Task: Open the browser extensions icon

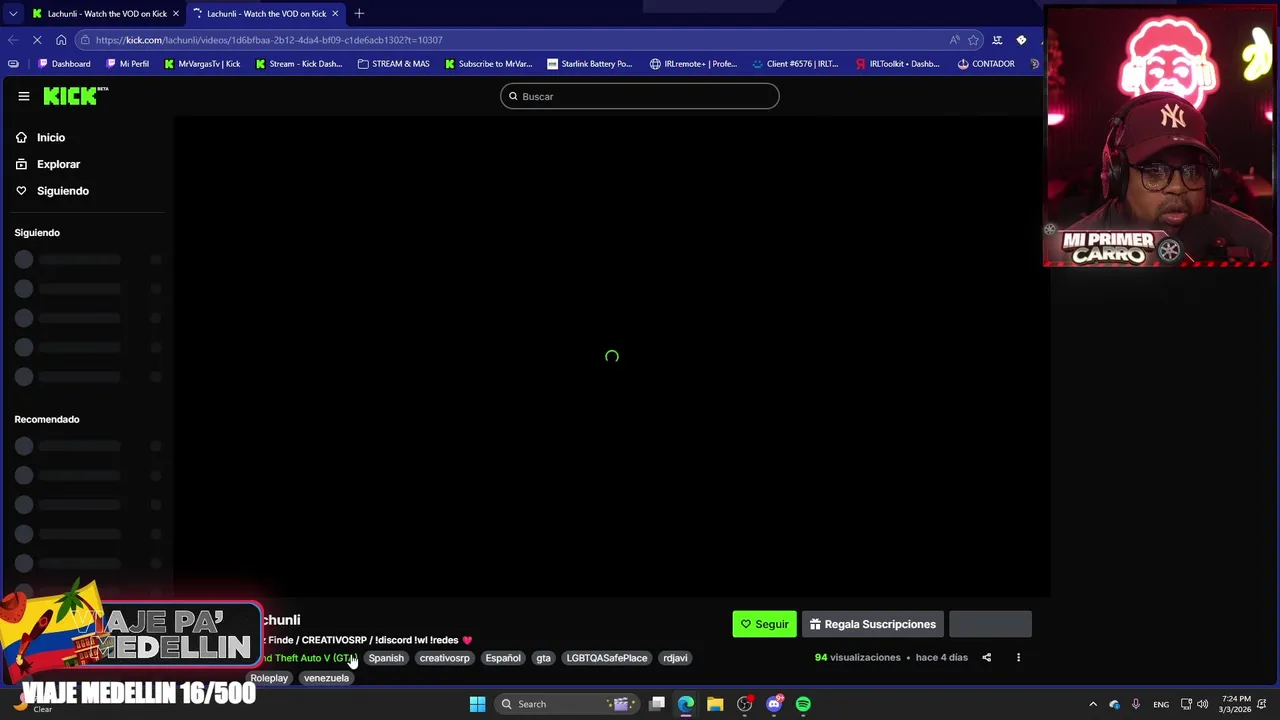Action: click(x=1021, y=40)
